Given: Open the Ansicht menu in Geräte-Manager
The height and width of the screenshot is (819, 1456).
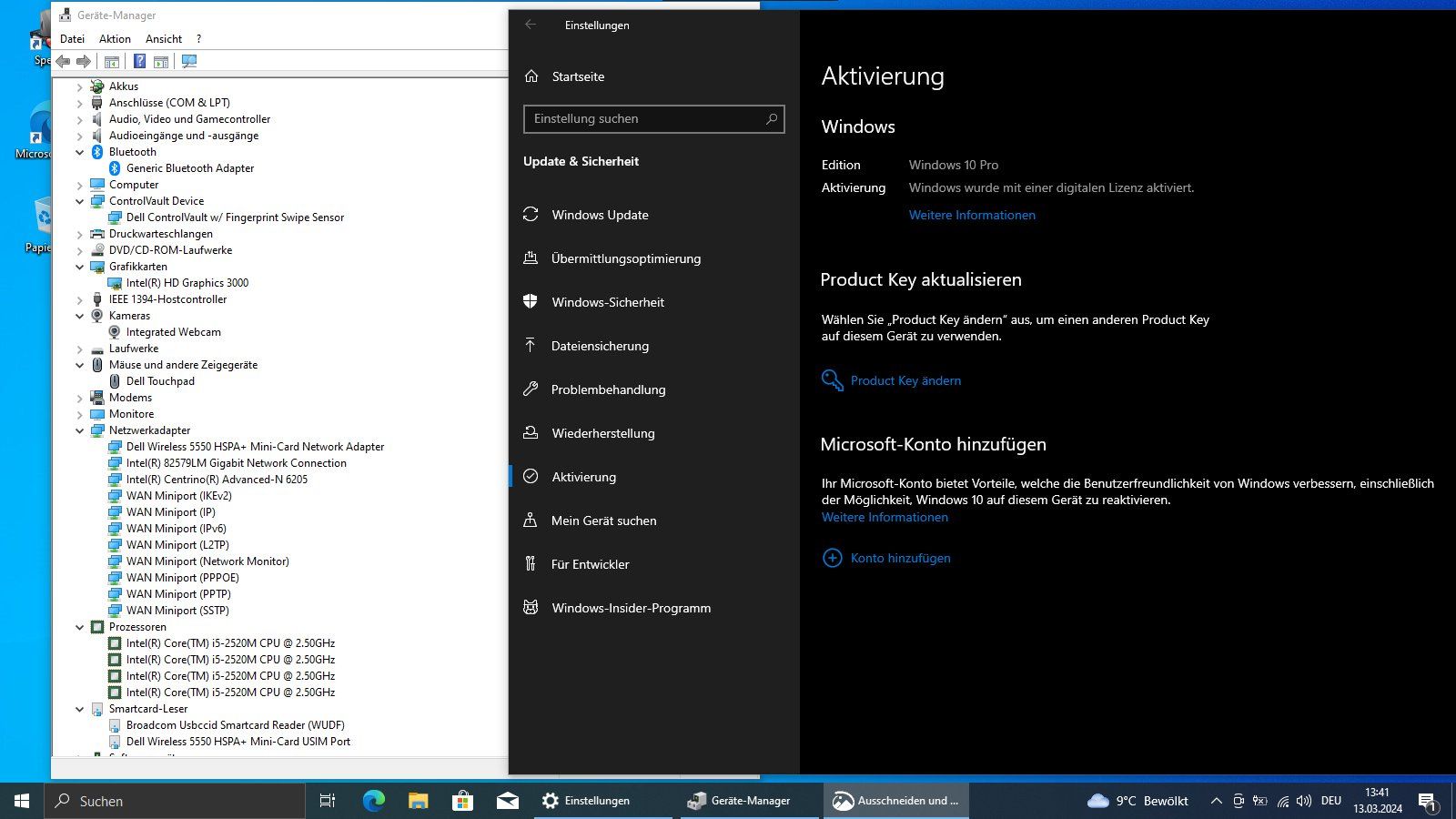Looking at the screenshot, I should click(x=164, y=39).
